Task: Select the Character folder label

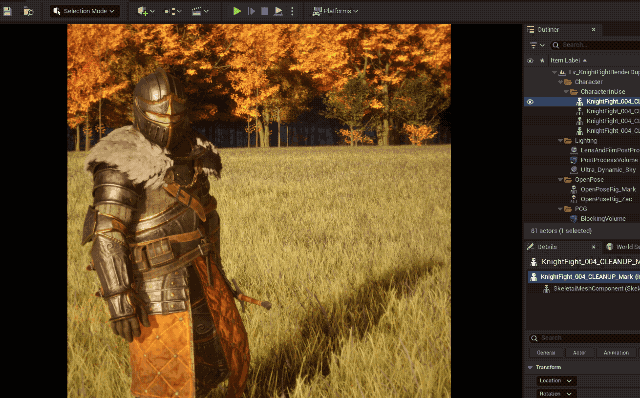Action: [x=589, y=82]
